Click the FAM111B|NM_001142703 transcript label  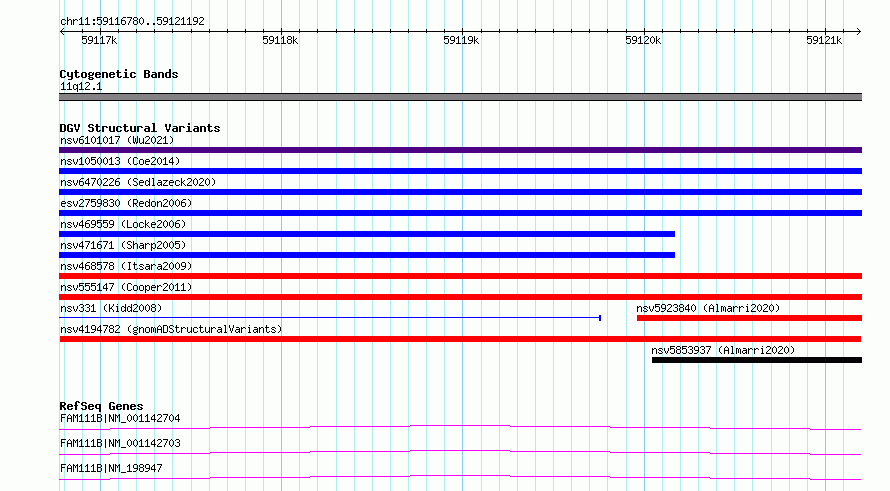pyautogui.click(x=120, y=443)
